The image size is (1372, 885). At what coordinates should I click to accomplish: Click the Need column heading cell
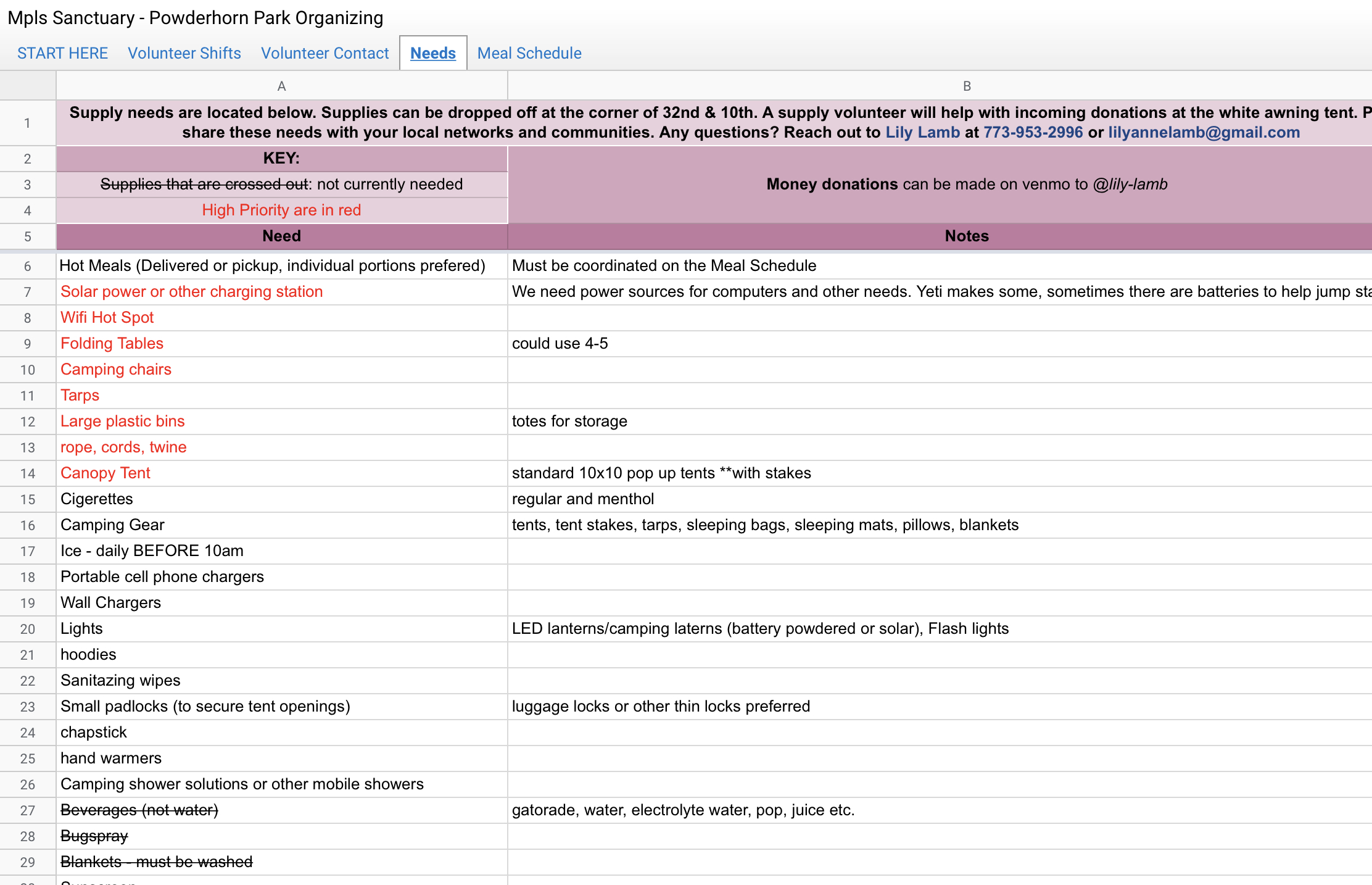(x=282, y=236)
